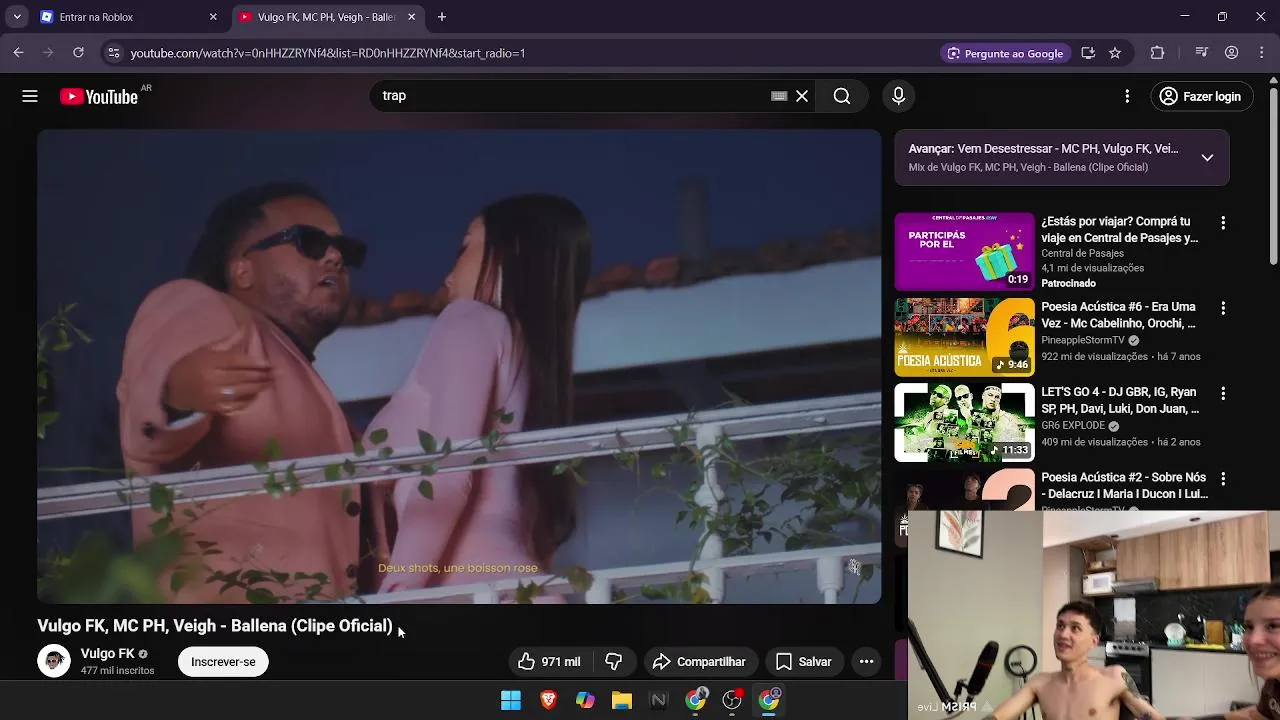This screenshot has width=1280, height=720.
Task: Open YouTube settings three-dot menu
Action: [1127, 96]
